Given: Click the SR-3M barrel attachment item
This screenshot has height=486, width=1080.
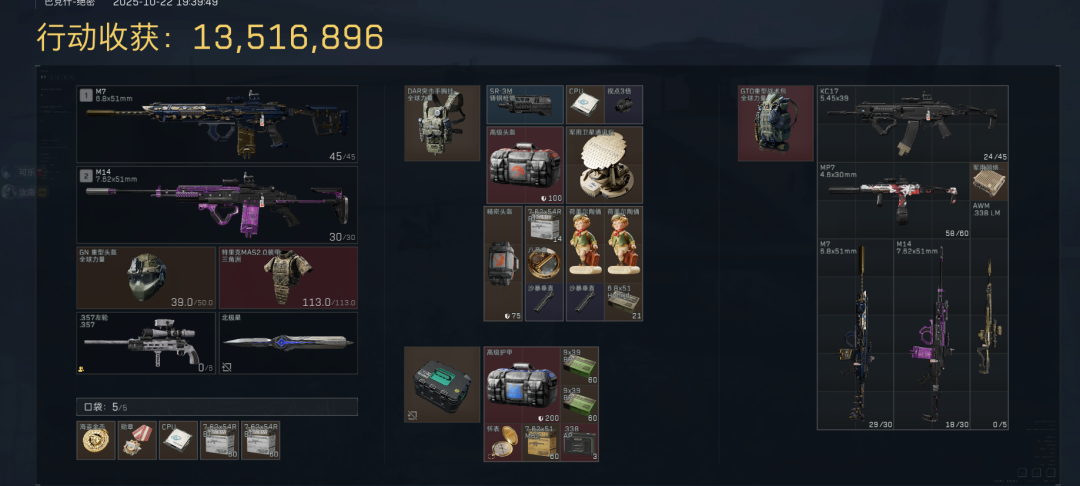Looking at the screenshot, I should tap(525, 105).
